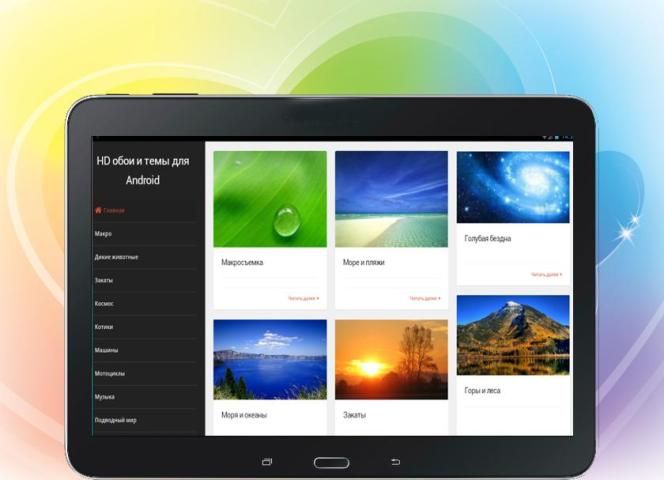Choose Космос from the sidebar menu
The height and width of the screenshot is (480, 664).
[105, 303]
